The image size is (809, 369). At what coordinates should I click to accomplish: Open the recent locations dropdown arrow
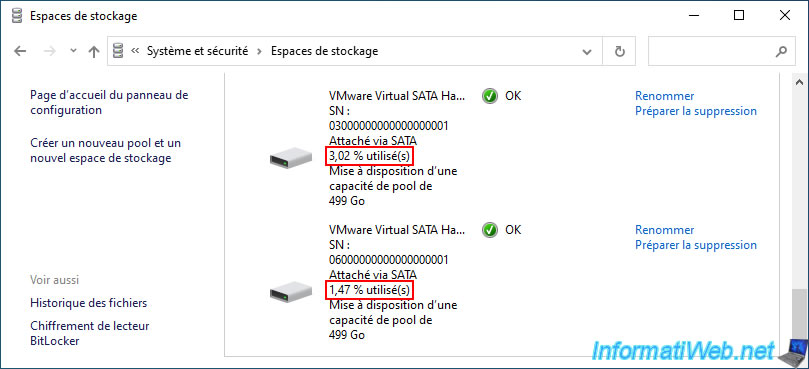click(73, 51)
